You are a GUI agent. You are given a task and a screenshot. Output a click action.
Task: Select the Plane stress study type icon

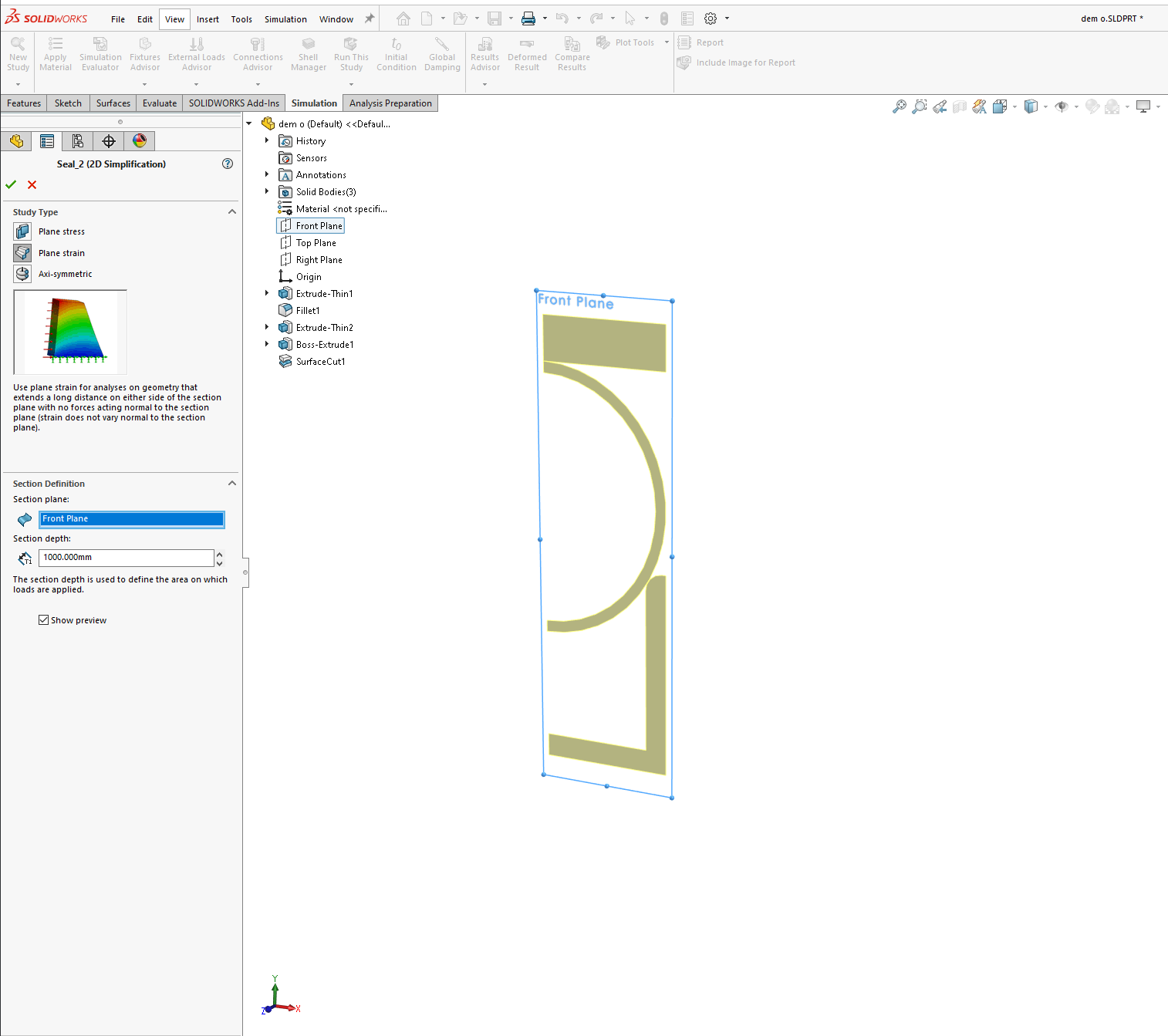(x=22, y=231)
